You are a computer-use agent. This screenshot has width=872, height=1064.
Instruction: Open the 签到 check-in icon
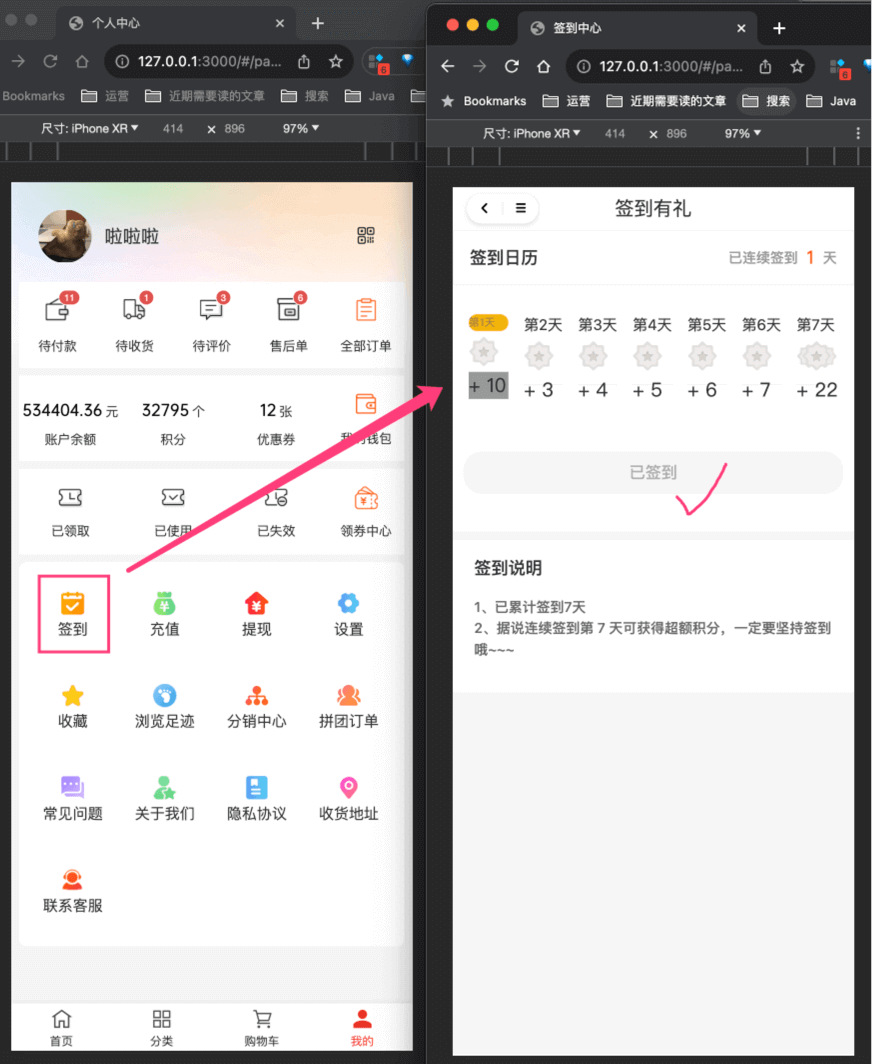(73, 604)
